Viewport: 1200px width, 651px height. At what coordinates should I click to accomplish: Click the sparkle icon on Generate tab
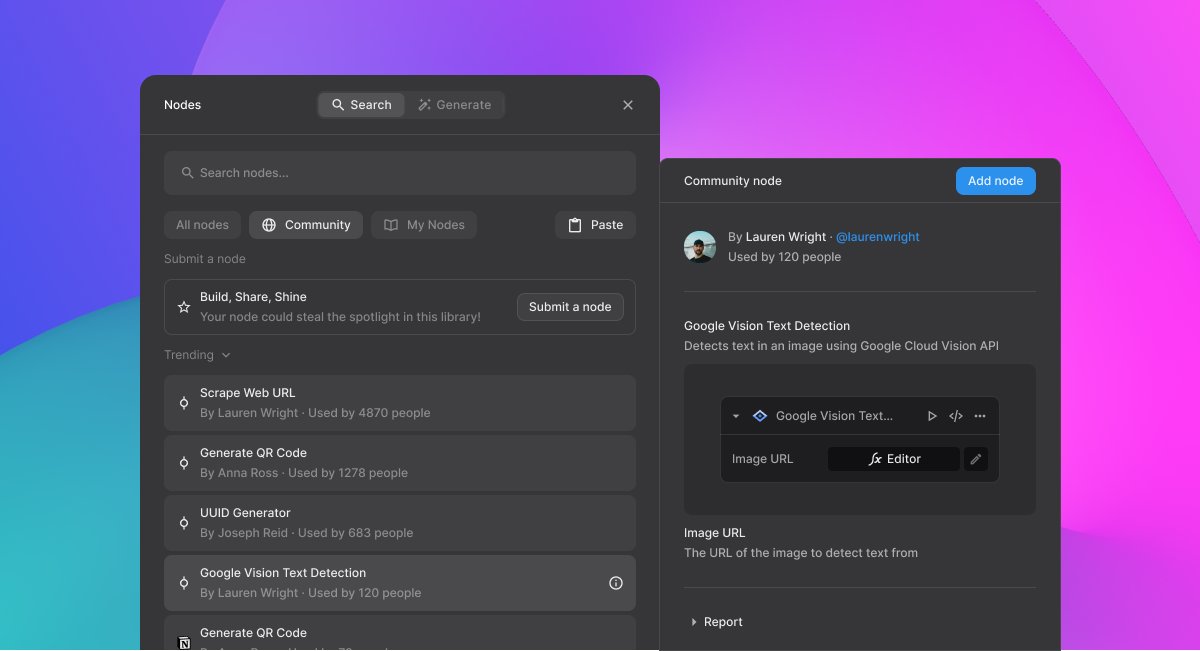click(424, 105)
